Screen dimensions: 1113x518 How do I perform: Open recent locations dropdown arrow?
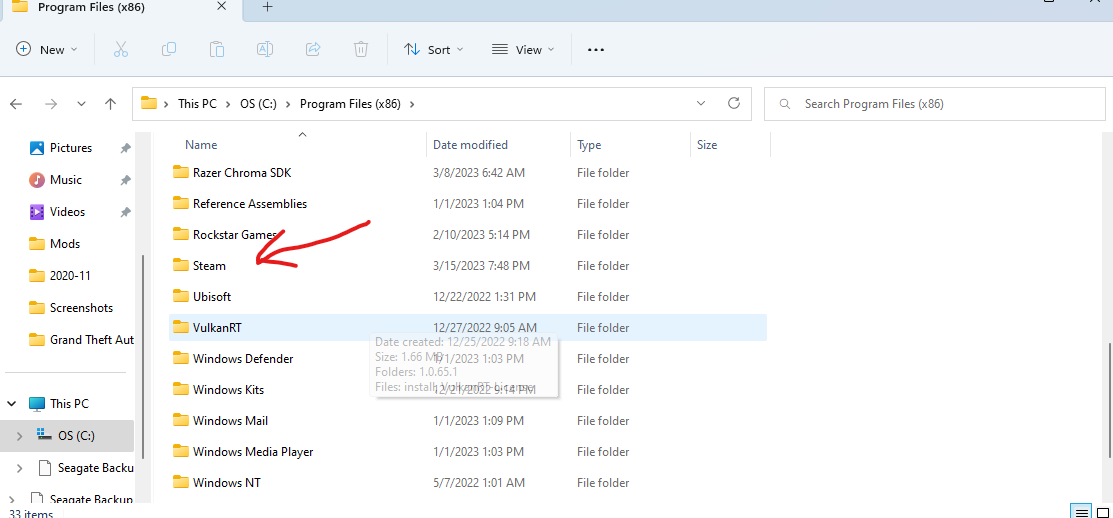click(x=81, y=104)
